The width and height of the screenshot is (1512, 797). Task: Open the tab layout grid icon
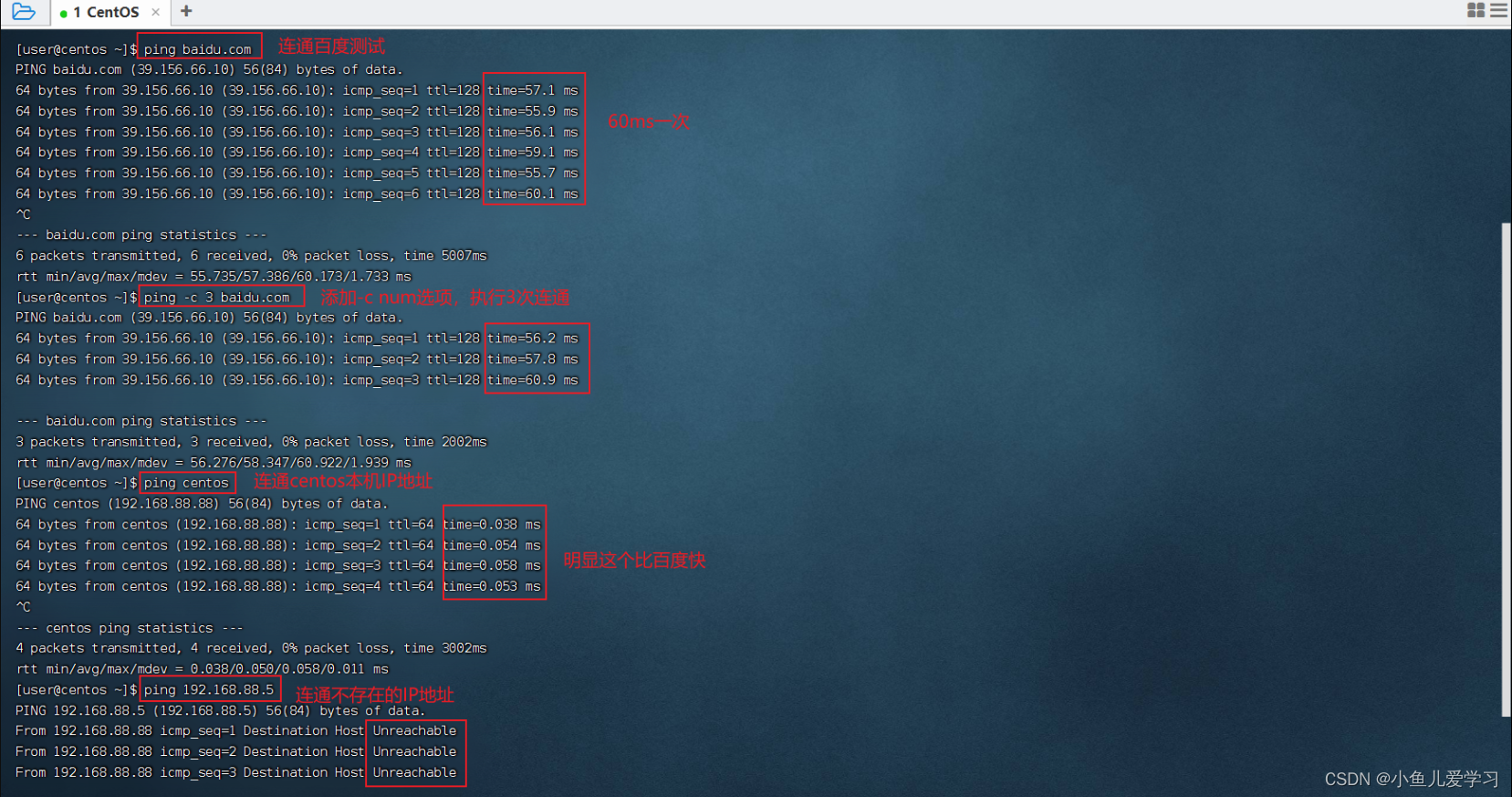tap(1476, 10)
